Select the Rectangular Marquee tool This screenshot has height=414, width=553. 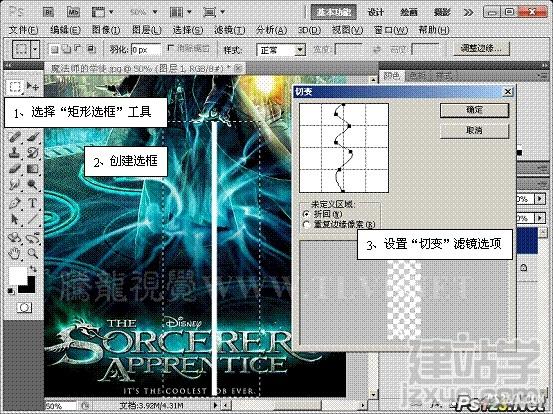click(14, 86)
